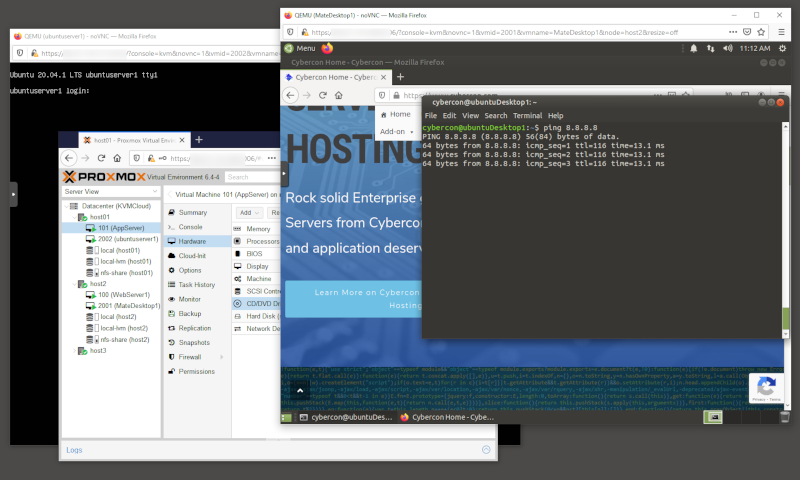Open the terminal Help menu
Screen dimensions: 800x480
556,116
